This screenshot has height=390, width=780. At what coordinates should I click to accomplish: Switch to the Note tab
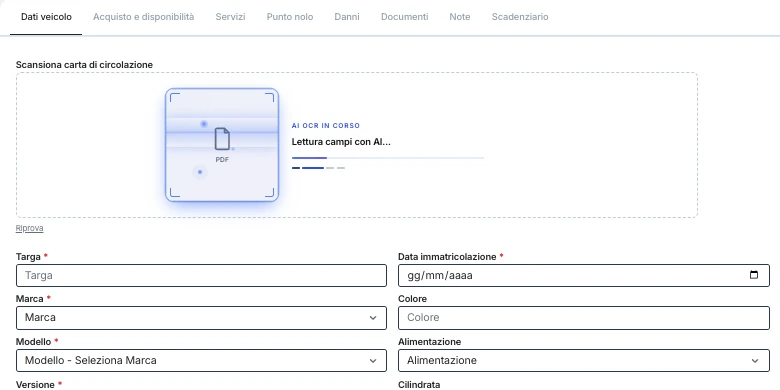coord(460,17)
